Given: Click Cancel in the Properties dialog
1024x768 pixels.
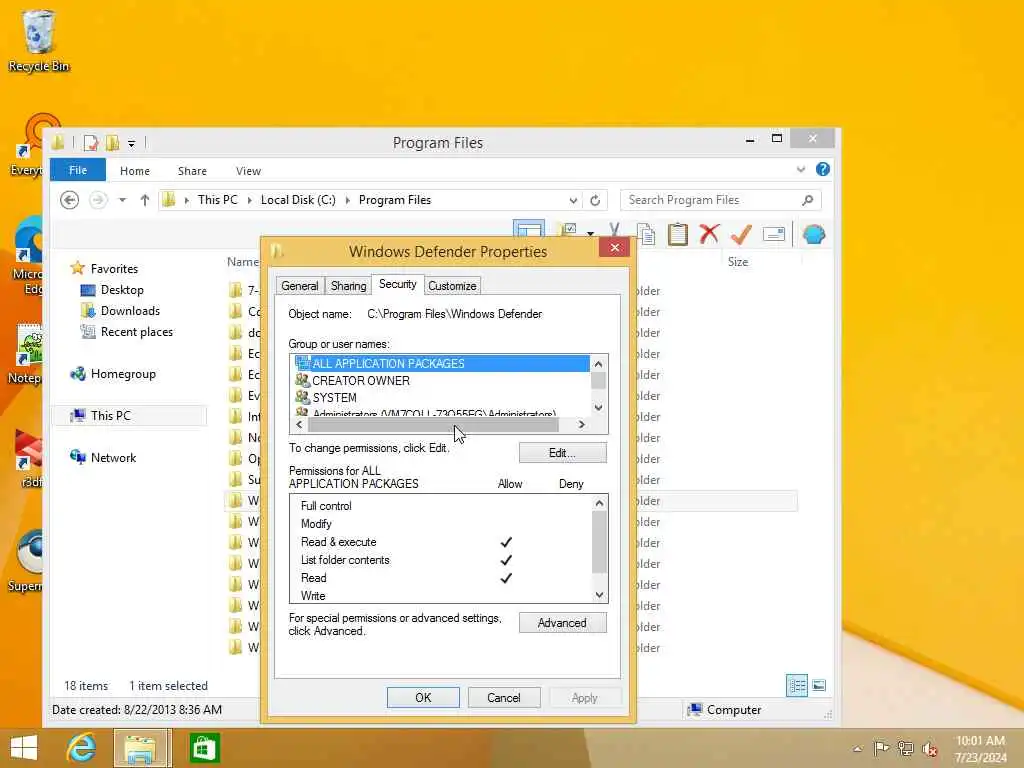Looking at the screenshot, I should tap(504, 697).
